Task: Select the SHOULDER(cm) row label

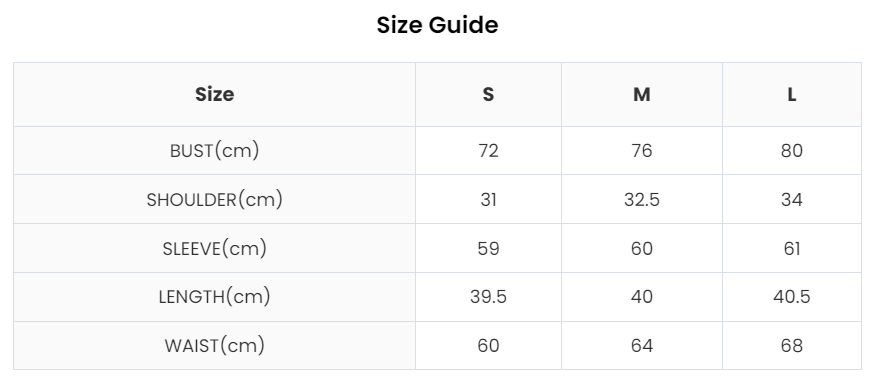Action: pos(214,199)
